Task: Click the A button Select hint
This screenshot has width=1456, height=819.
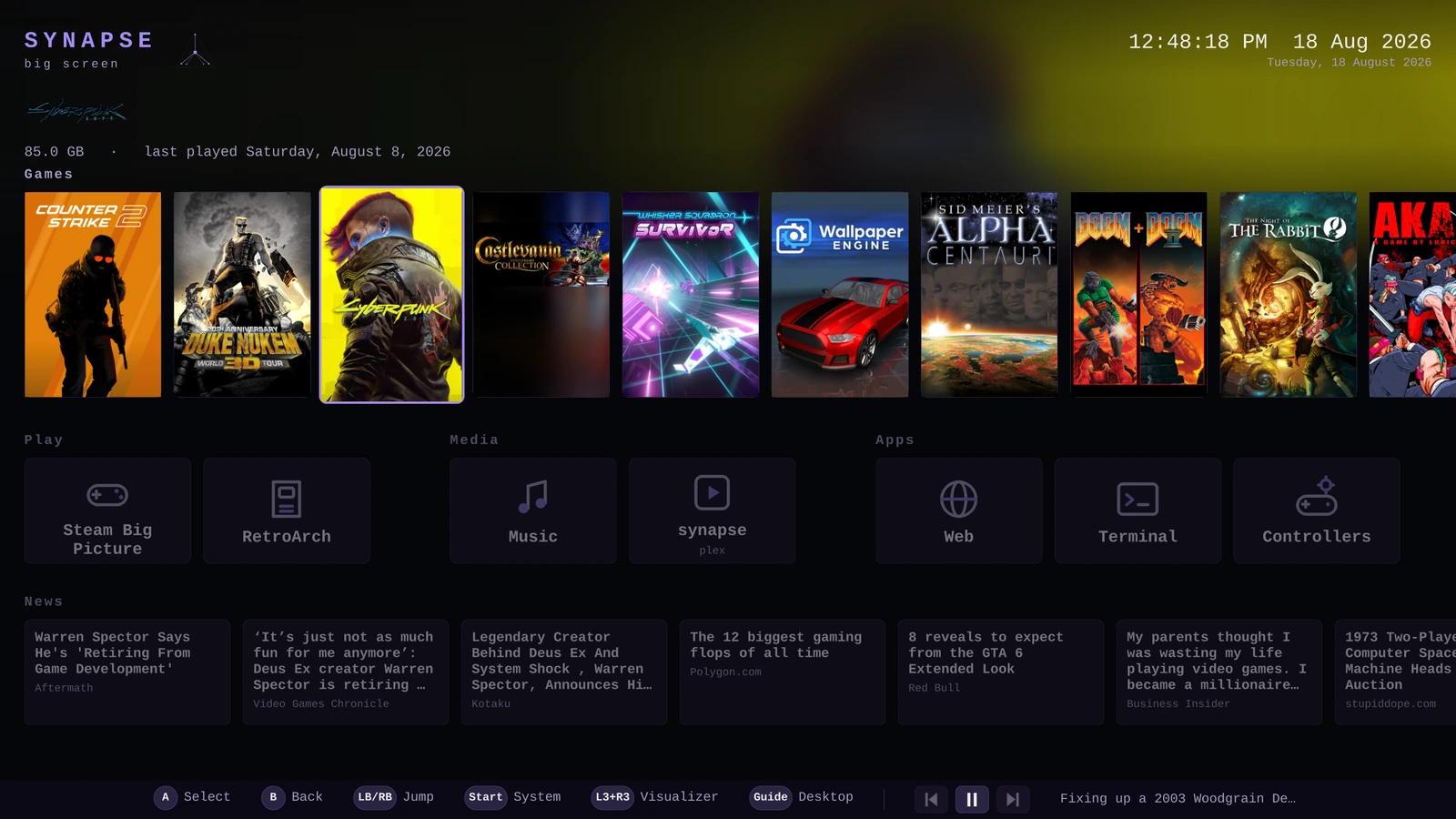Action: pos(192,797)
